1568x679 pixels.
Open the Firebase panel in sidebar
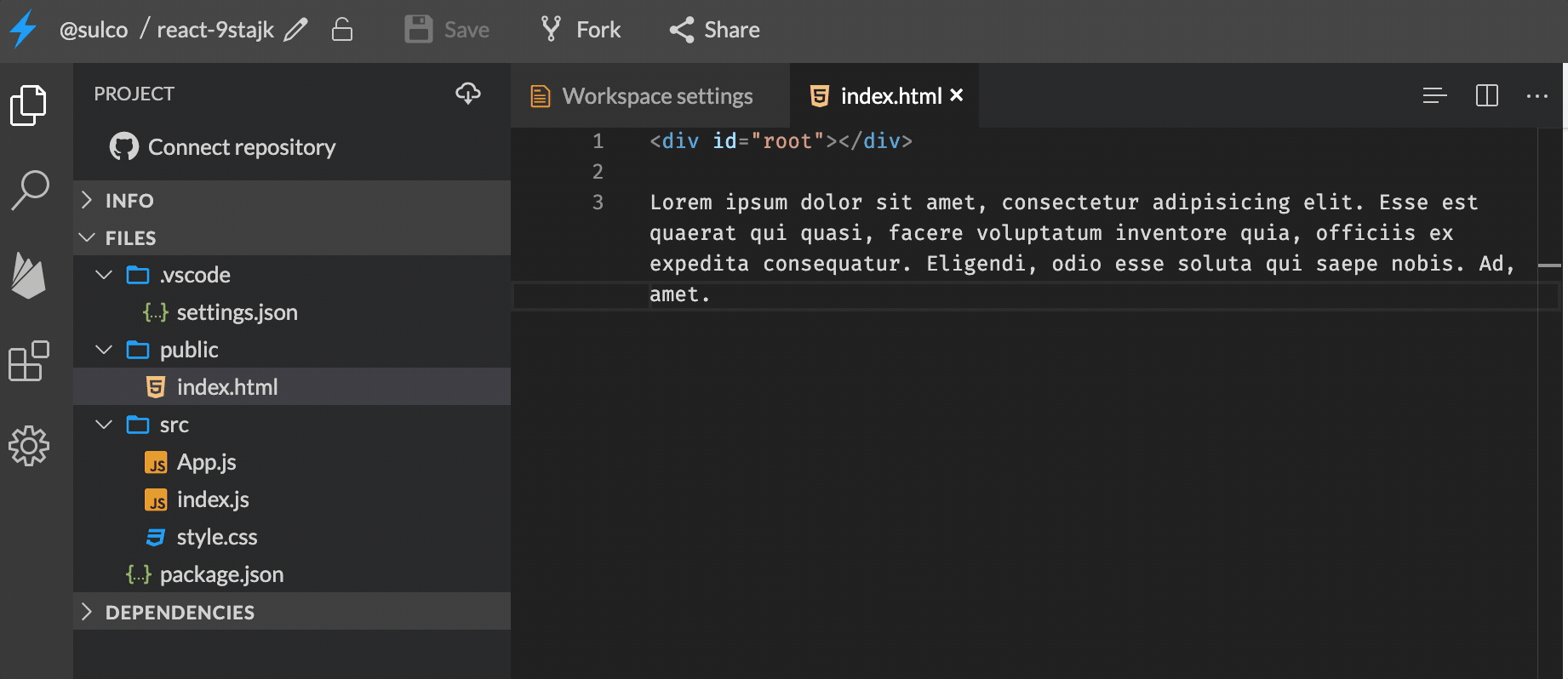point(29,275)
